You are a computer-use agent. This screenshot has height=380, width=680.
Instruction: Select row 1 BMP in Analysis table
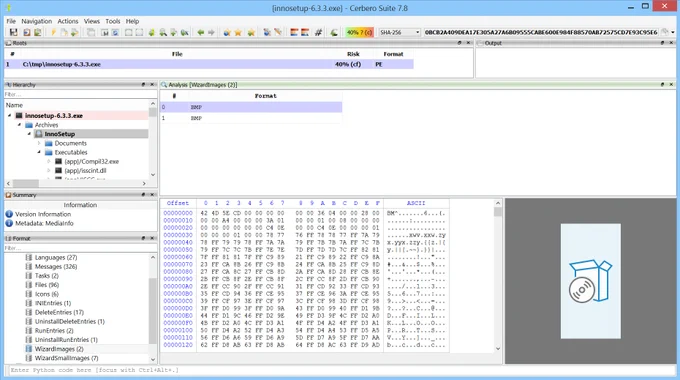pos(251,118)
